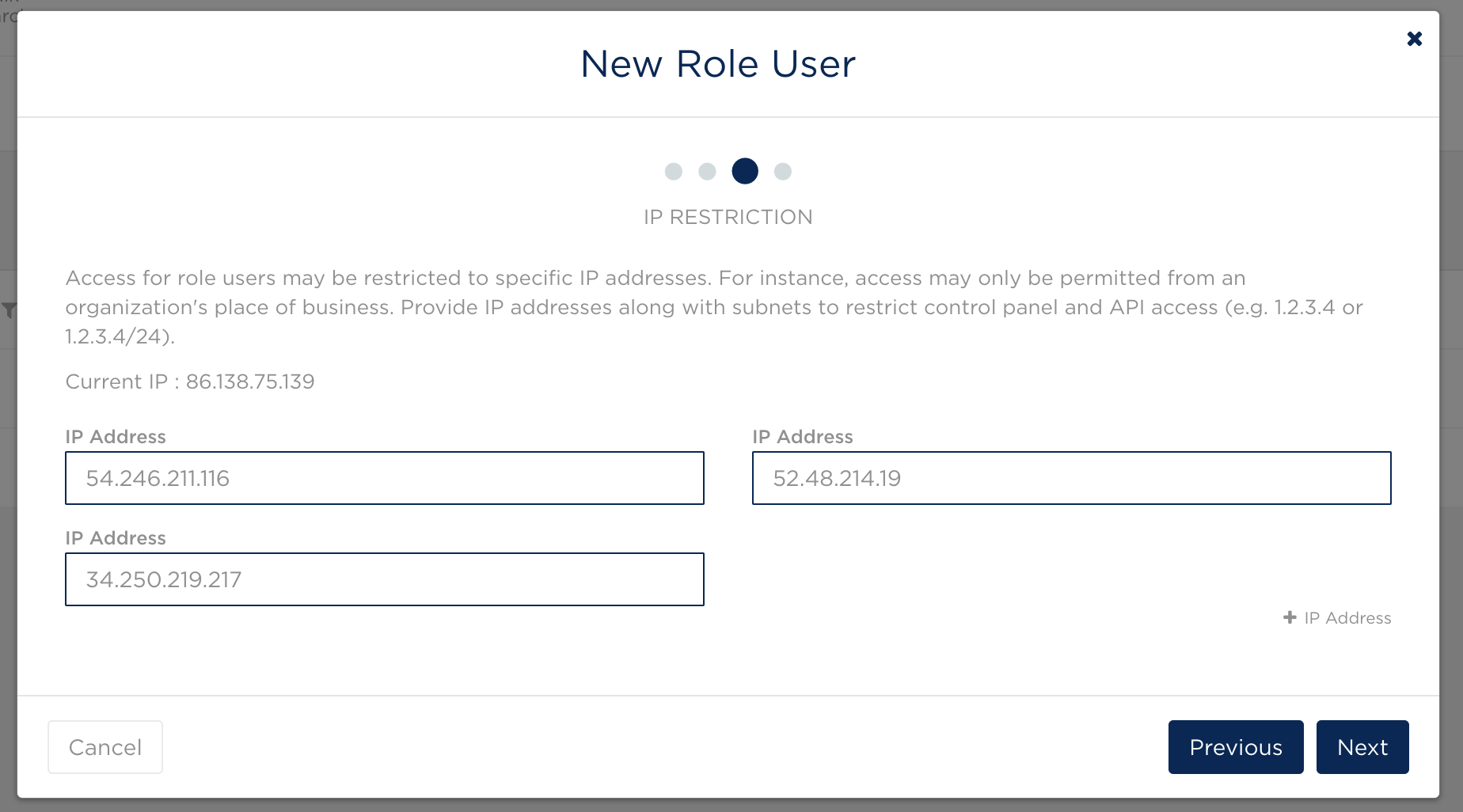Click label above 34.250.219.217 field

116,538
